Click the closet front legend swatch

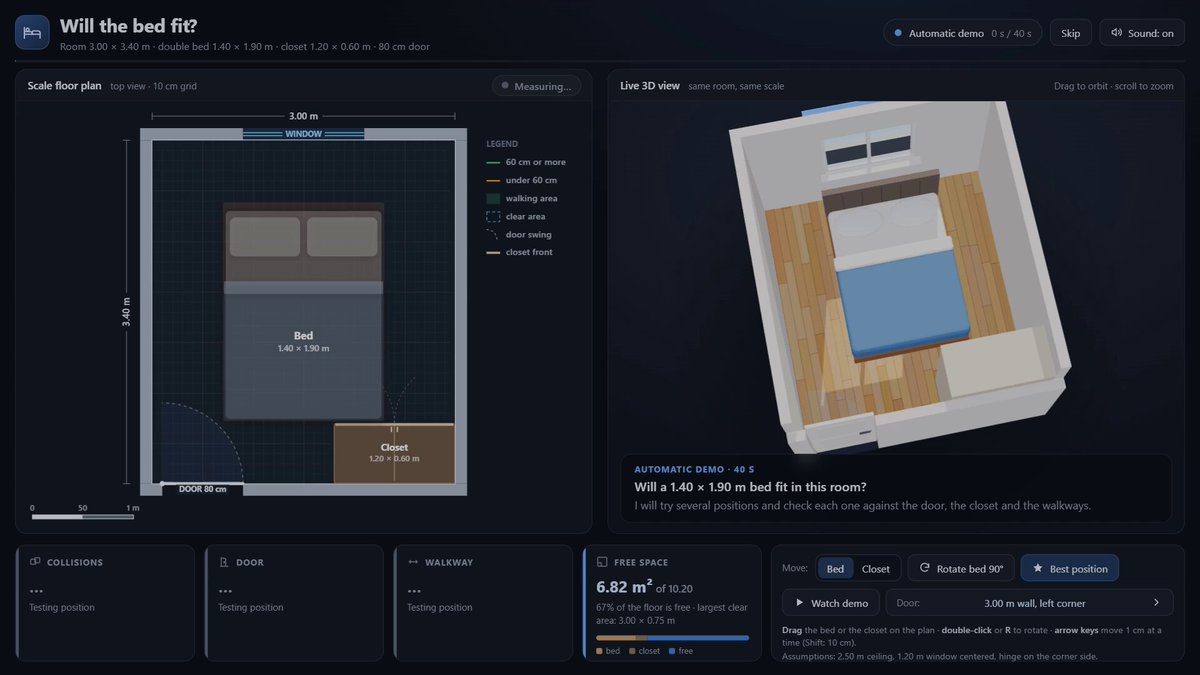click(x=492, y=252)
